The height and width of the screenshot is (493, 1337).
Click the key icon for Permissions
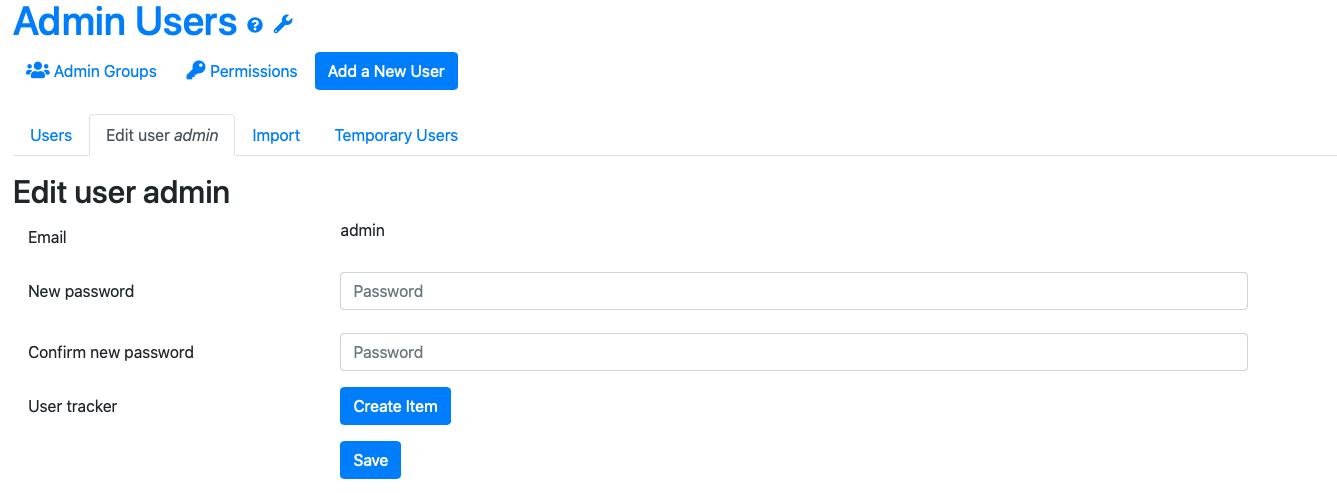195,71
